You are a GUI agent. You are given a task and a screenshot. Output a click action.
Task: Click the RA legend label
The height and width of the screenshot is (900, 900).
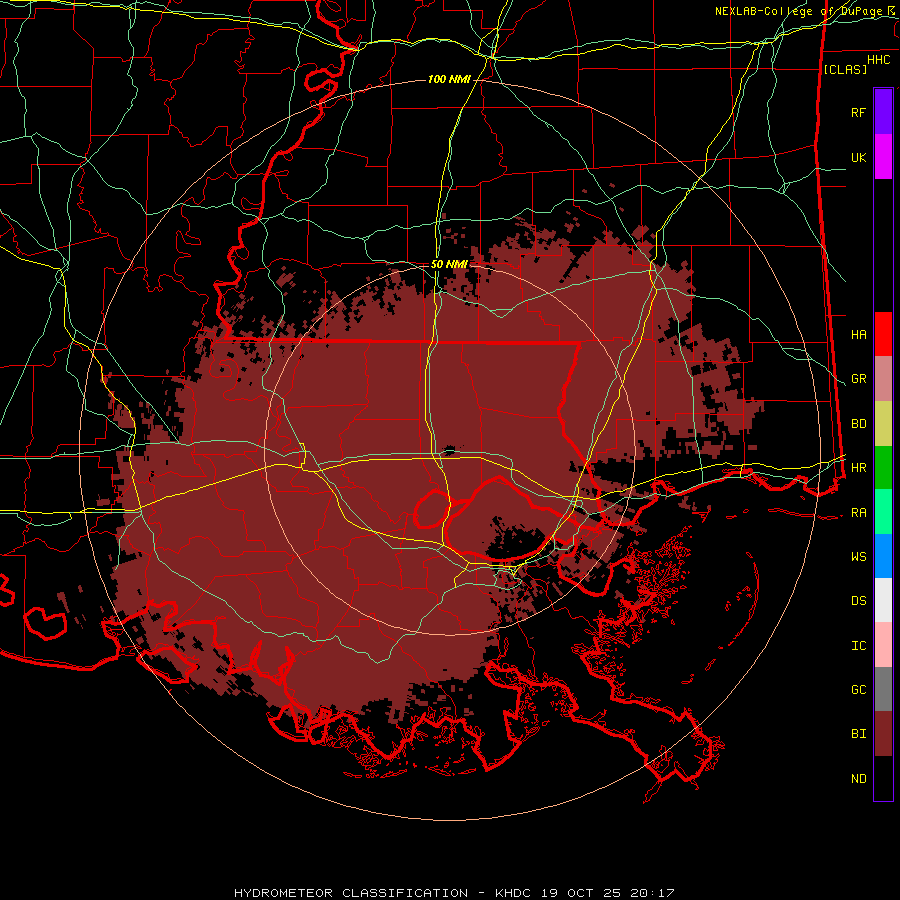pos(858,513)
